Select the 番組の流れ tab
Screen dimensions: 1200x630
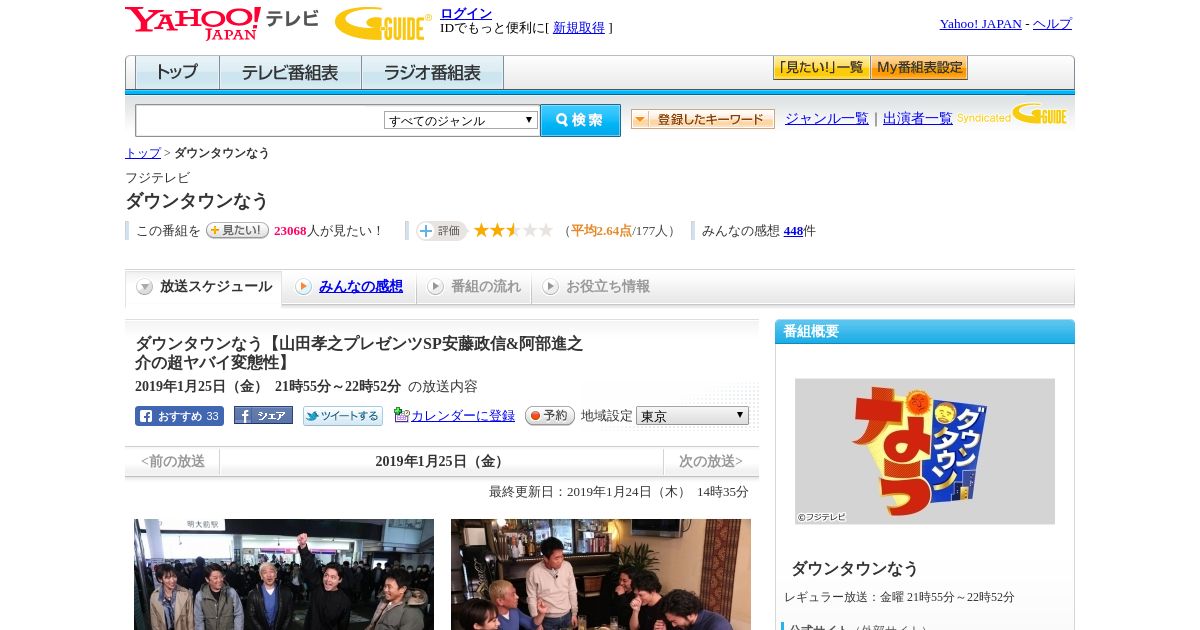(474, 287)
